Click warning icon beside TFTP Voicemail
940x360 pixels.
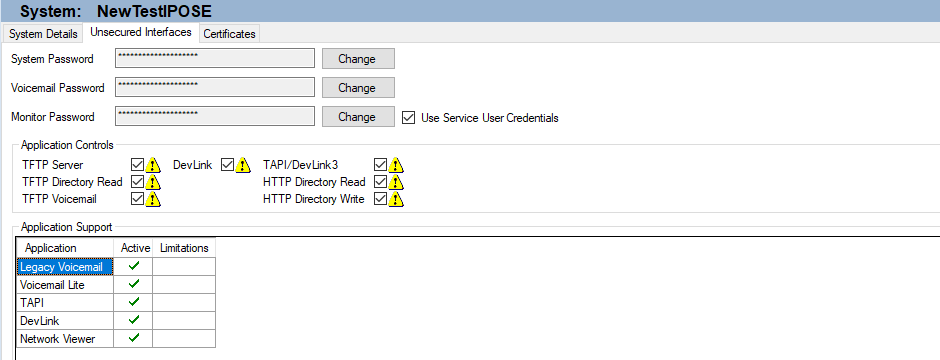[153, 199]
